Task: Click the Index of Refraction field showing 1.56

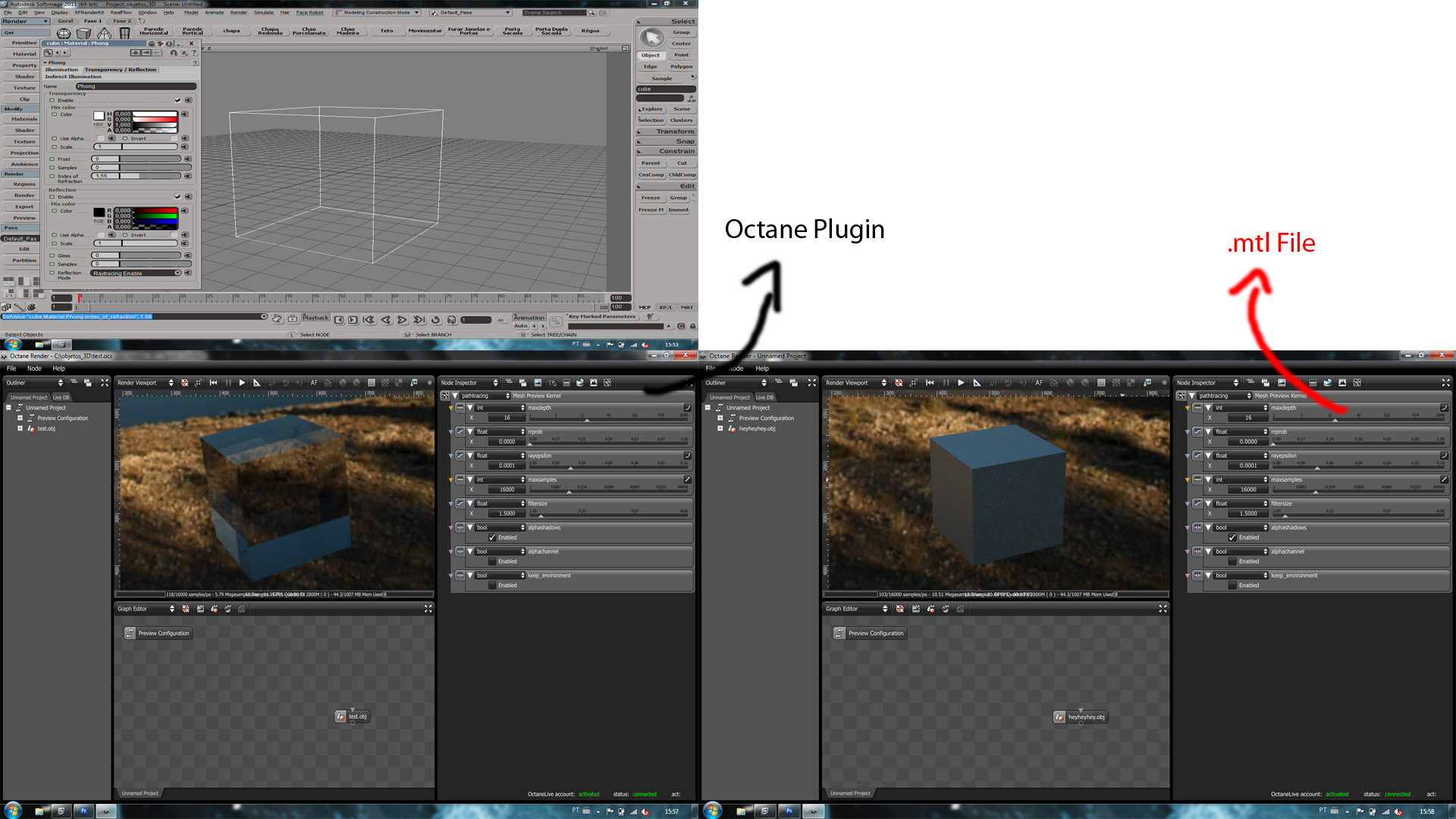Action: click(x=102, y=176)
